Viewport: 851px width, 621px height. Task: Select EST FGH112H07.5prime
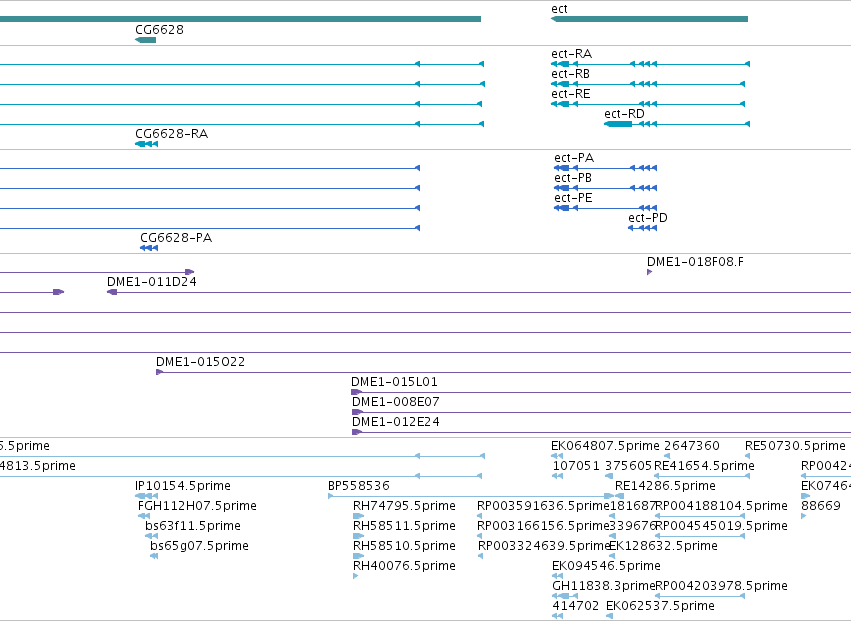(144, 516)
